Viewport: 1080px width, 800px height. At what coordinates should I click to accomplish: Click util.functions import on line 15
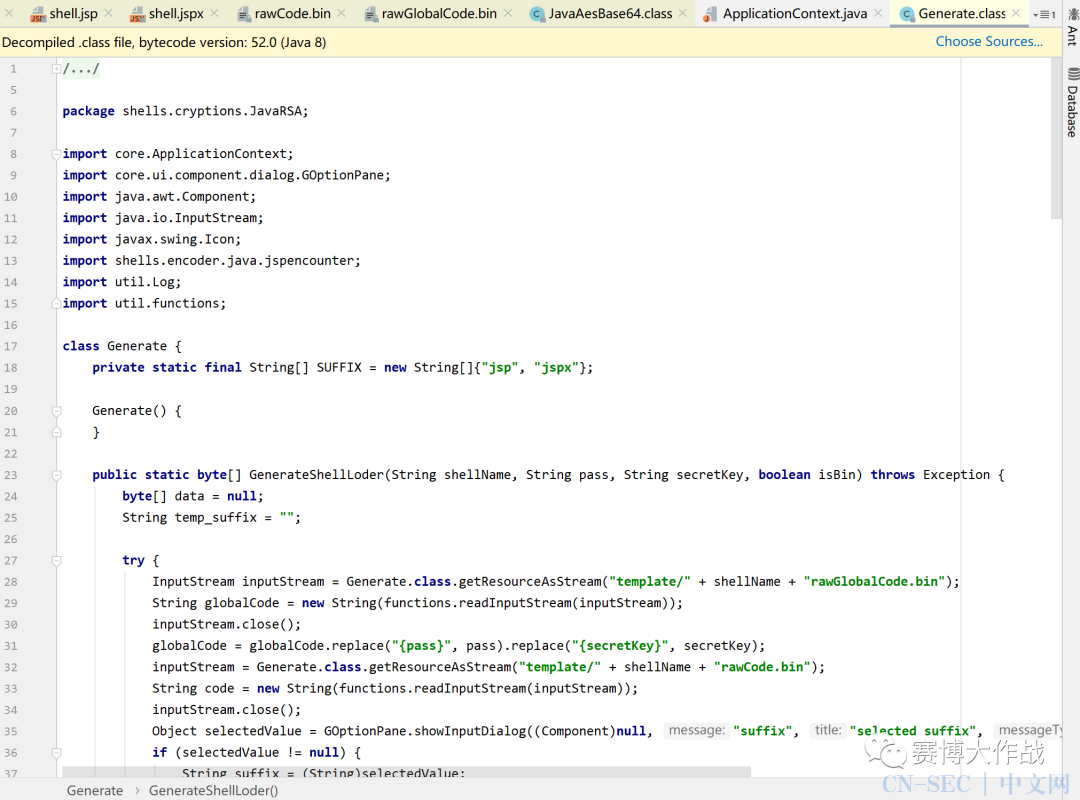(x=144, y=303)
